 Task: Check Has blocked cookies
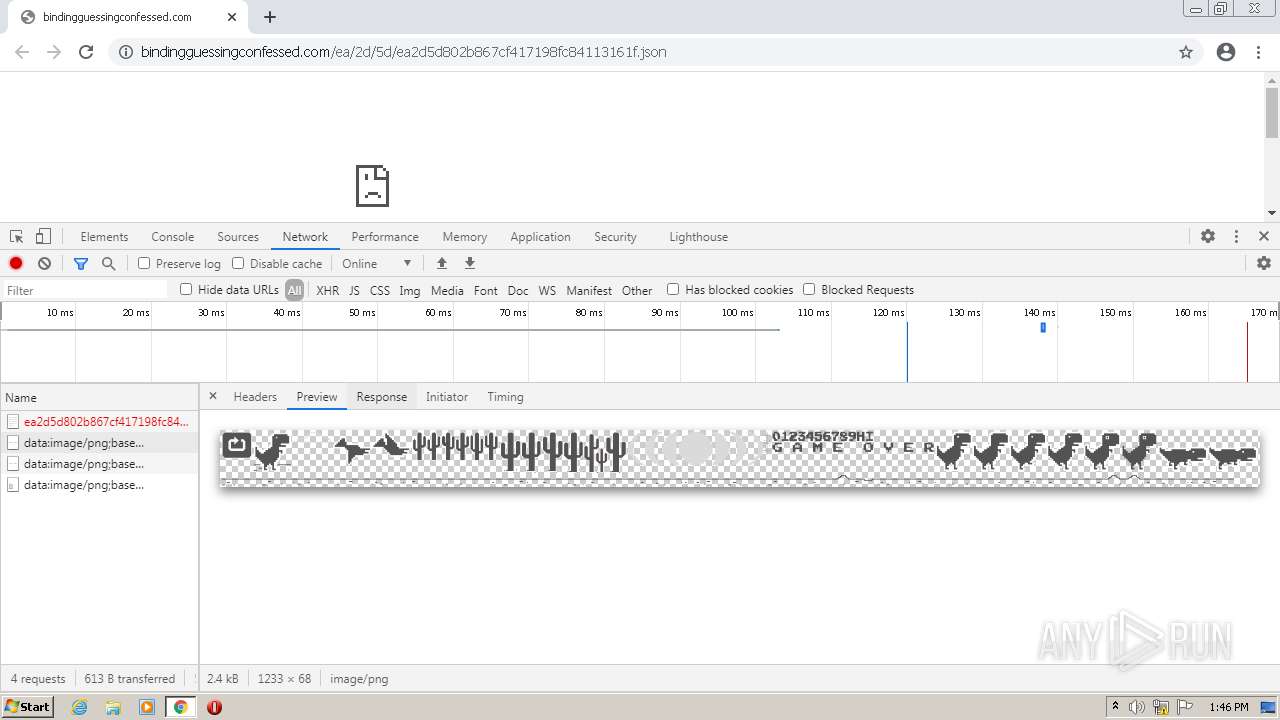tap(673, 289)
